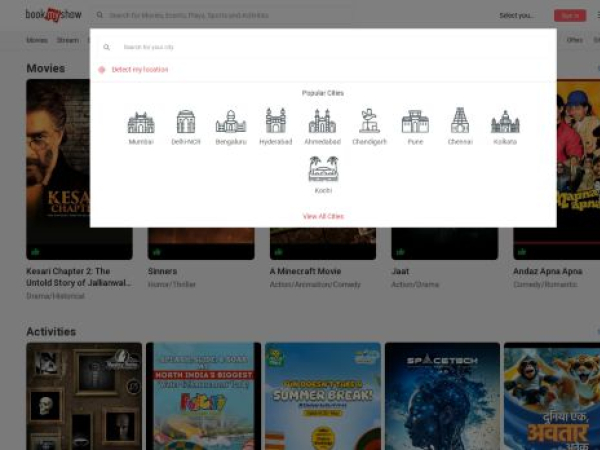Select the Chandigarh city icon
The width and height of the screenshot is (600, 450).
pos(369,121)
